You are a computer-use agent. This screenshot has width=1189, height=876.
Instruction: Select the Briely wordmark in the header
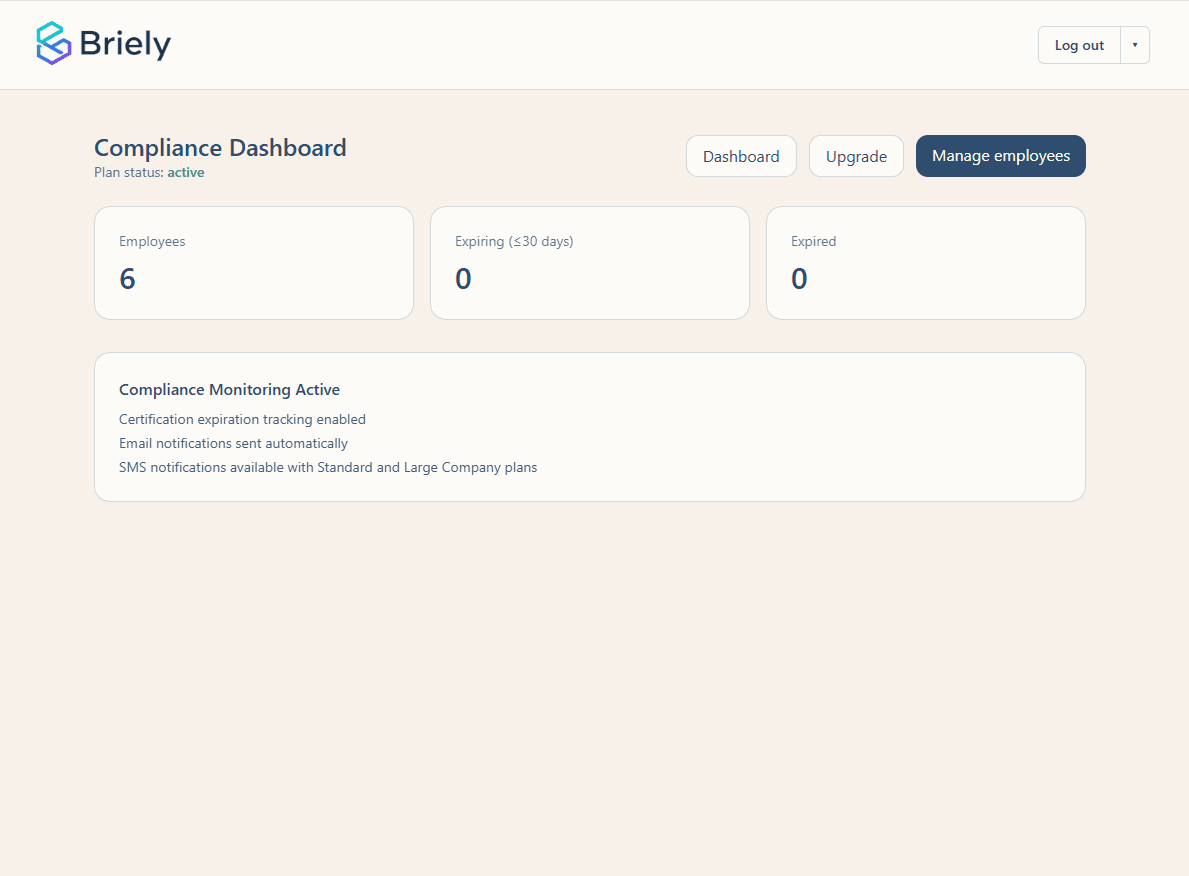[x=126, y=43]
